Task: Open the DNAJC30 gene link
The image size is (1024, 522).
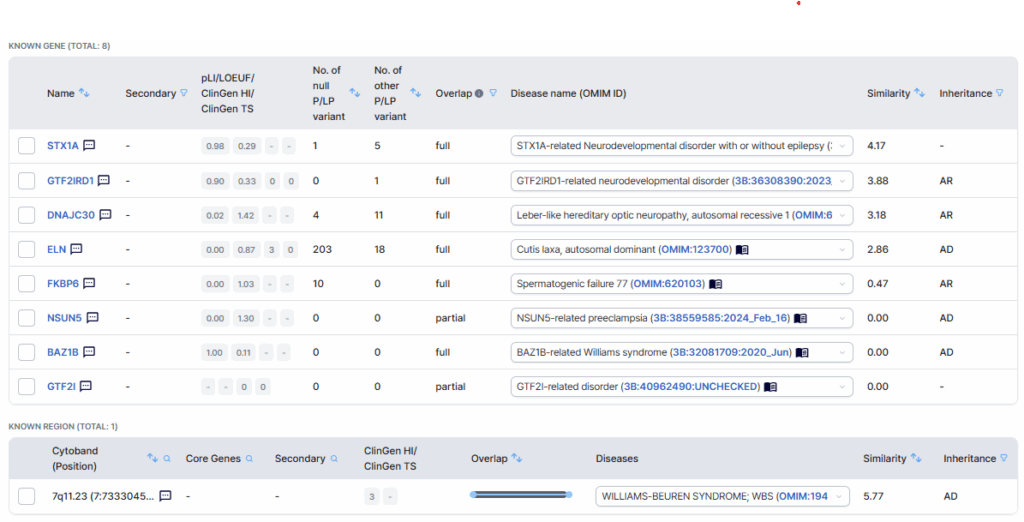Action: (x=70, y=215)
